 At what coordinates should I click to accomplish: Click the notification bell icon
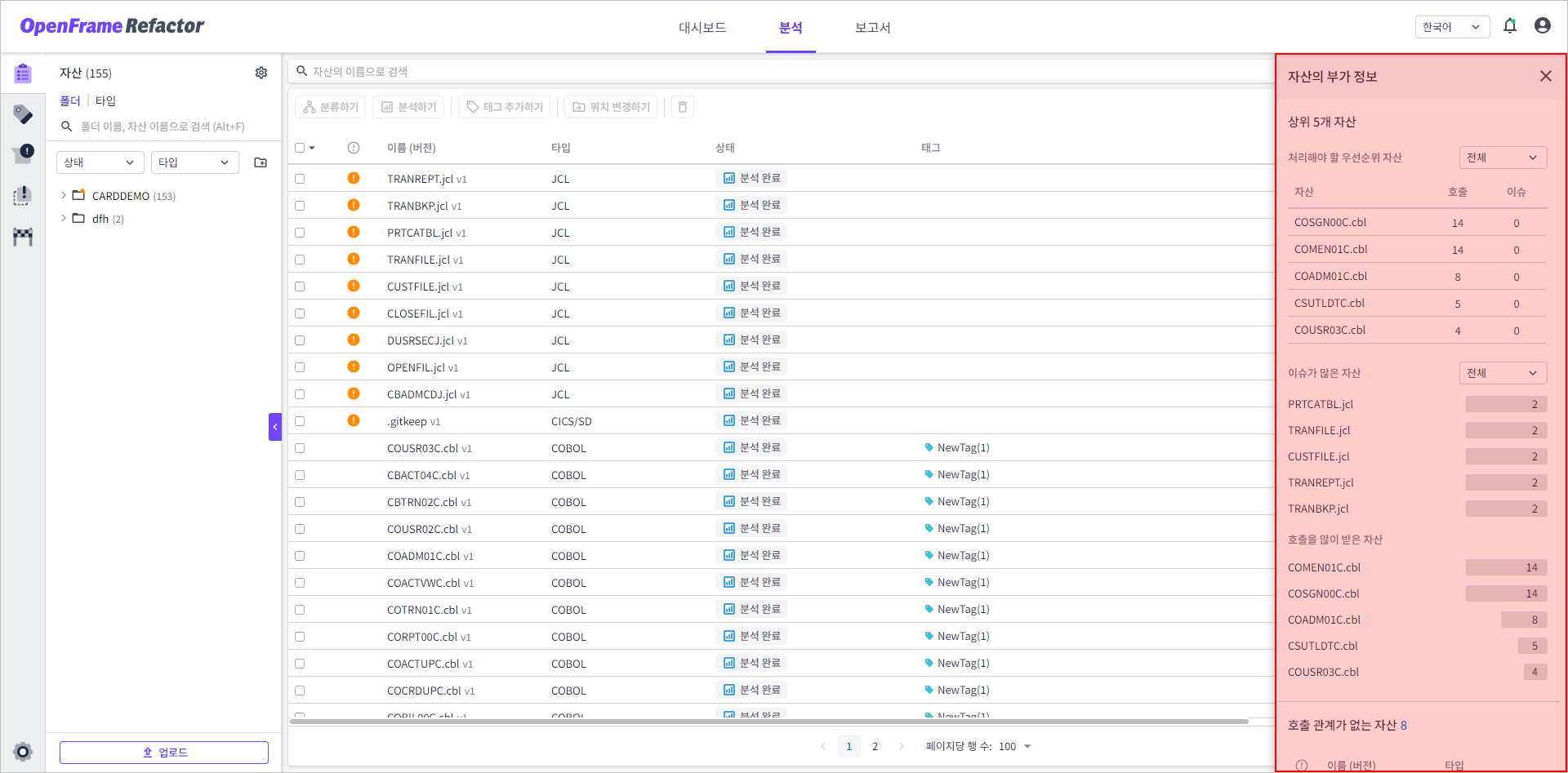click(x=1510, y=26)
